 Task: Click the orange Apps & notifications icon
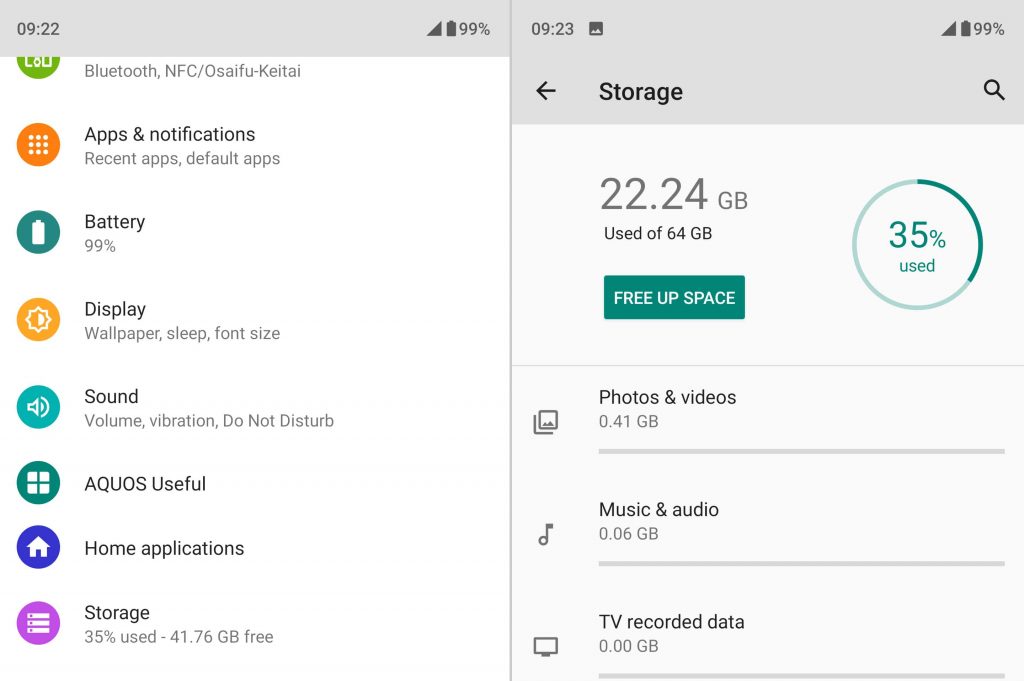click(x=38, y=144)
